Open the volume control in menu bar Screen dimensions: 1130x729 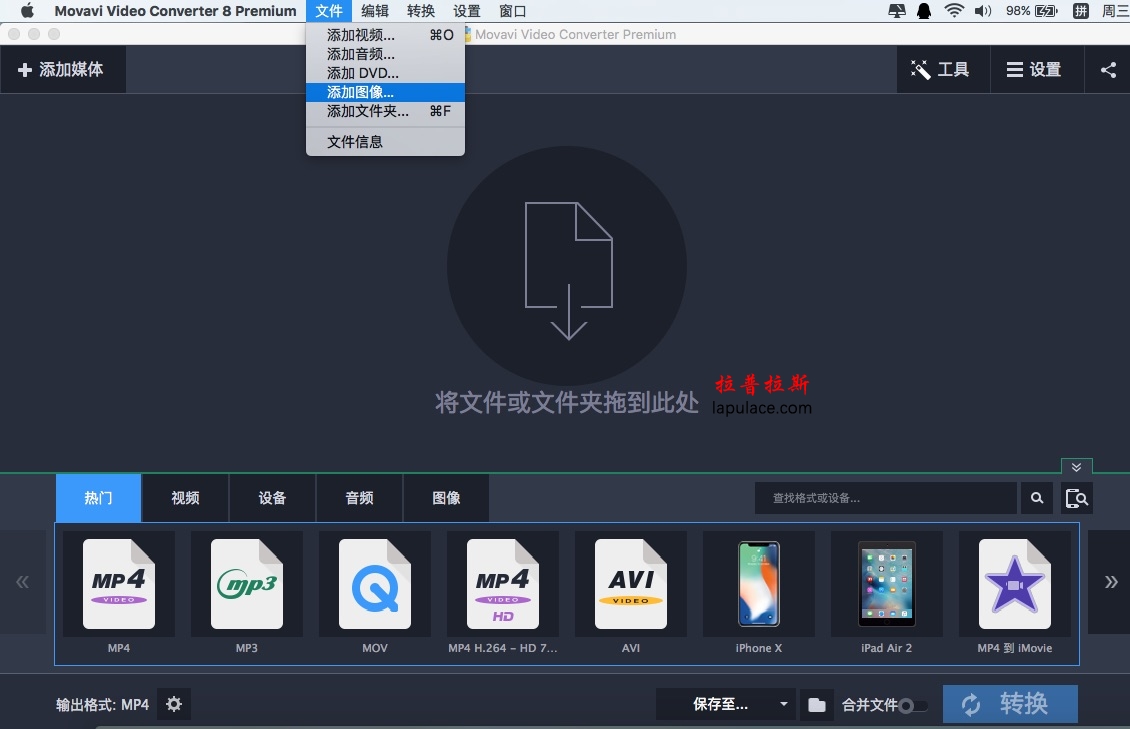pos(982,11)
